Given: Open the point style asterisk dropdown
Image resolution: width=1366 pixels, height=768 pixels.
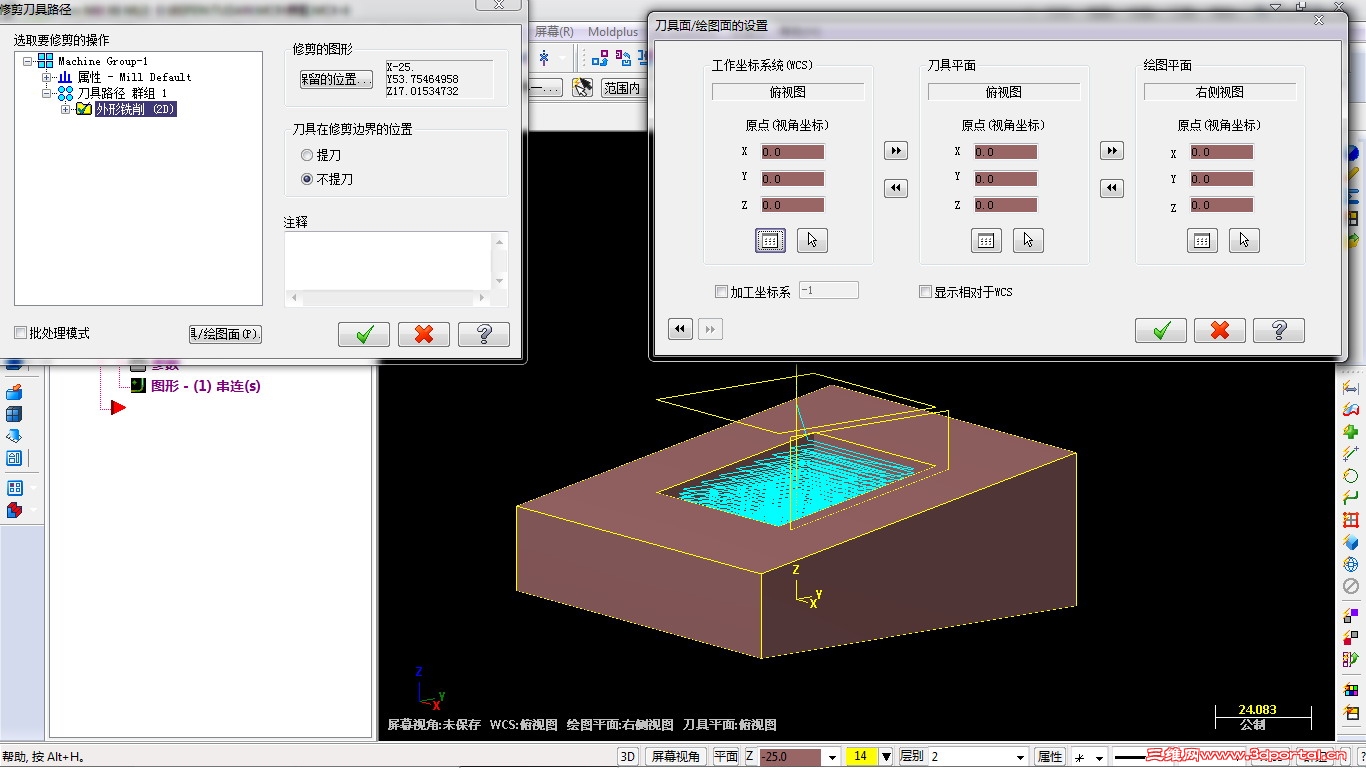Looking at the screenshot, I should (x=1100, y=757).
